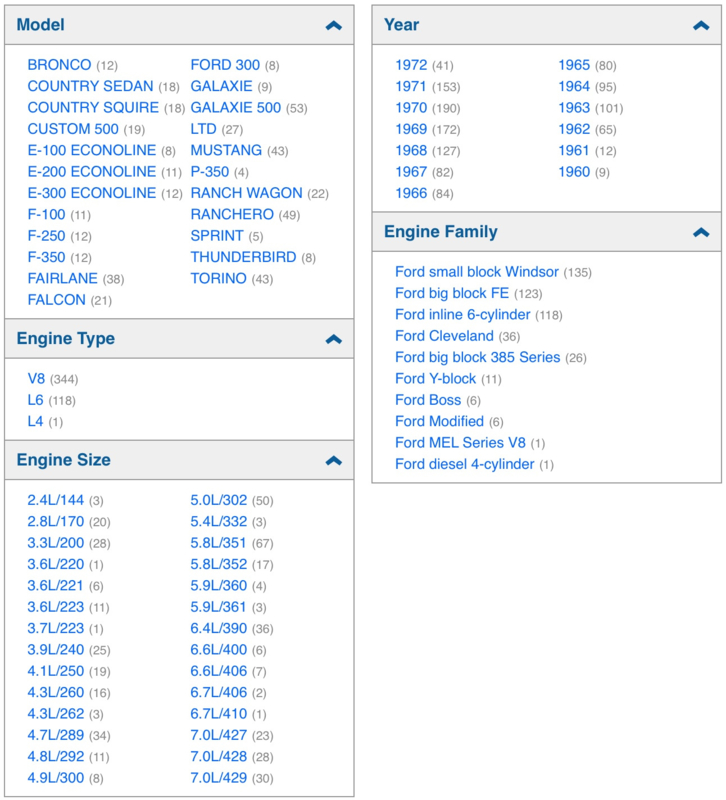Select Ford Boss engine family
Image resolution: width=726 pixels, height=800 pixels.
coord(428,401)
